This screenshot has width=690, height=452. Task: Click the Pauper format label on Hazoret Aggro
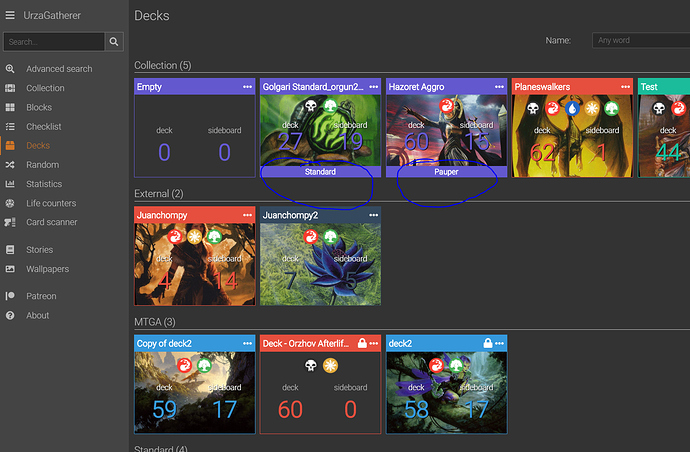click(446, 172)
